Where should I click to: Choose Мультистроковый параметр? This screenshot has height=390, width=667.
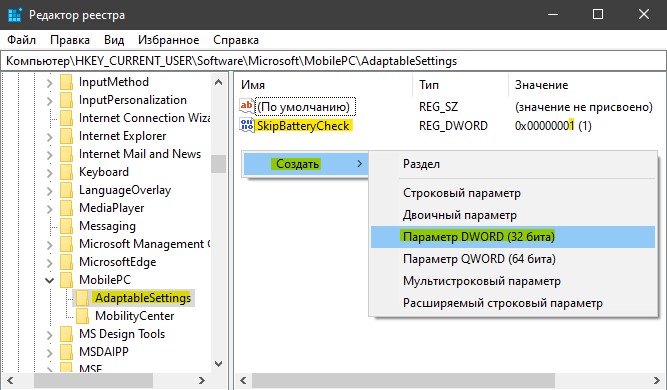513,281
